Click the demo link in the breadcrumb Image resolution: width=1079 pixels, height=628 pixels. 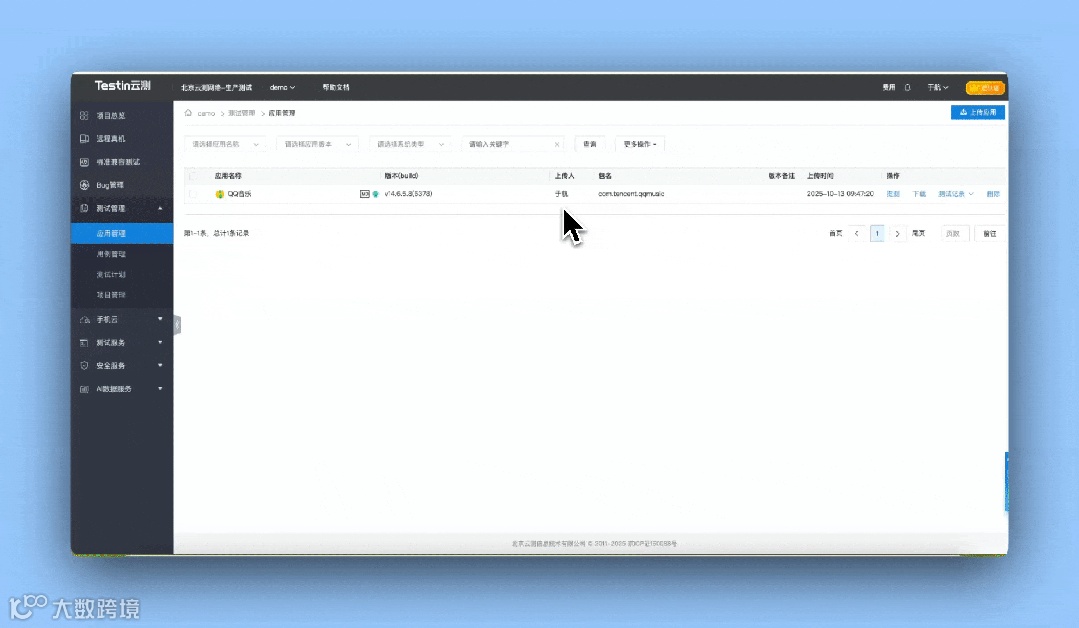[x=206, y=113]
